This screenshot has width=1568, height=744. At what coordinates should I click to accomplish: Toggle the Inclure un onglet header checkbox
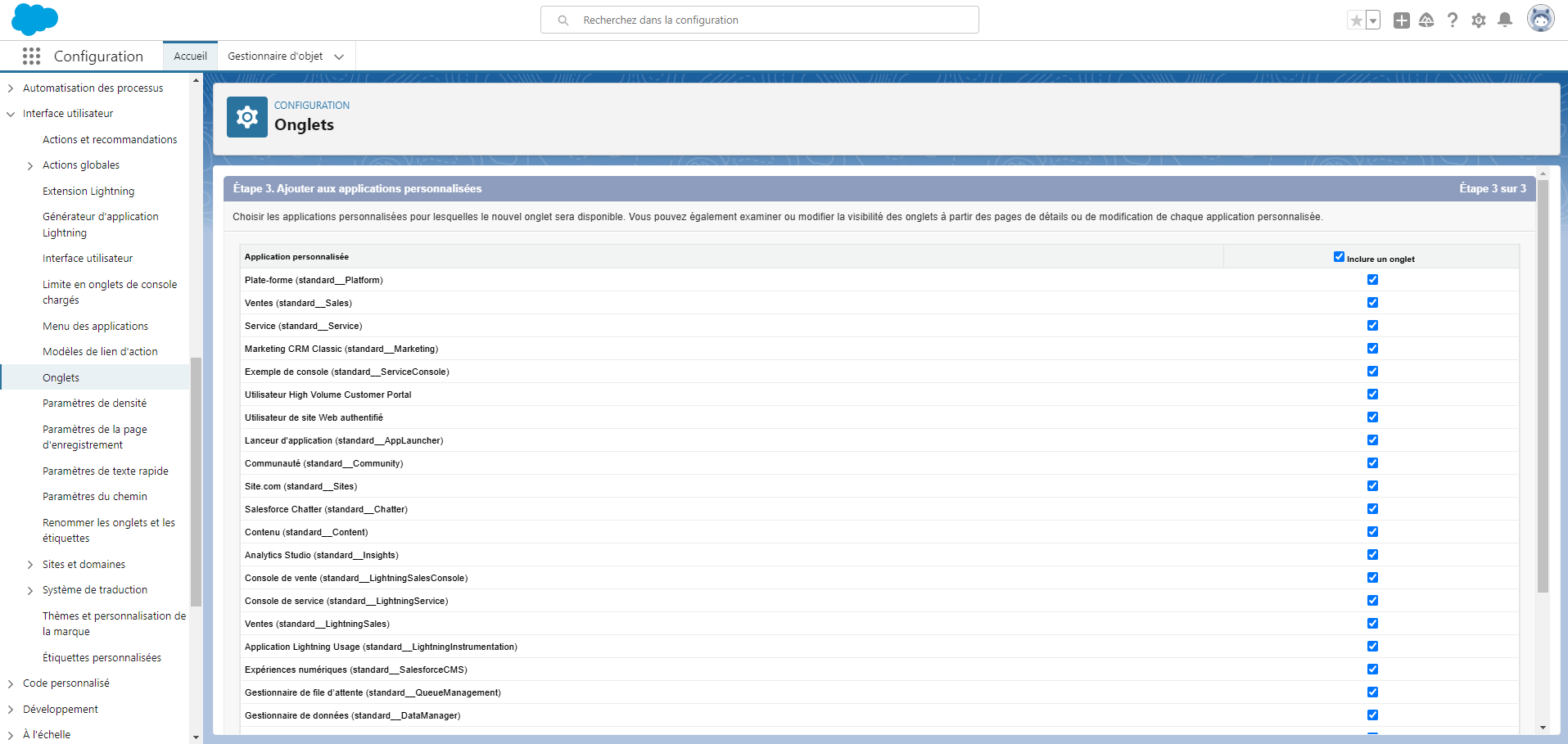[x=1339, y=257]
